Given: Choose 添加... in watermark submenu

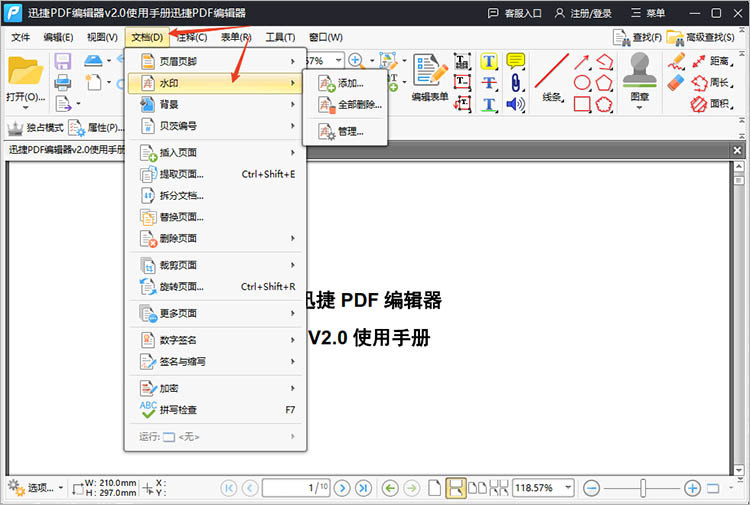Looking at the screenshot, I should click(x=345, y=83).
